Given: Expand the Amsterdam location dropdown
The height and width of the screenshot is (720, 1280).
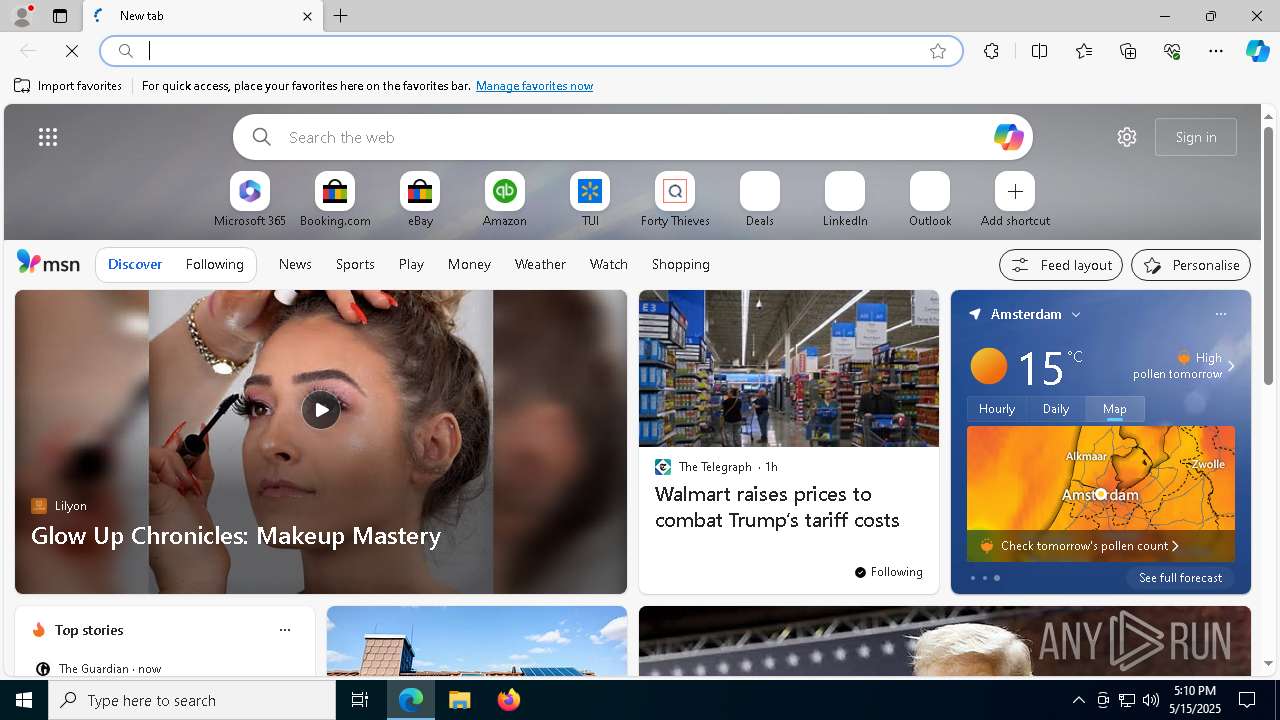Looking at the screenshot, I should (1076, 315).
